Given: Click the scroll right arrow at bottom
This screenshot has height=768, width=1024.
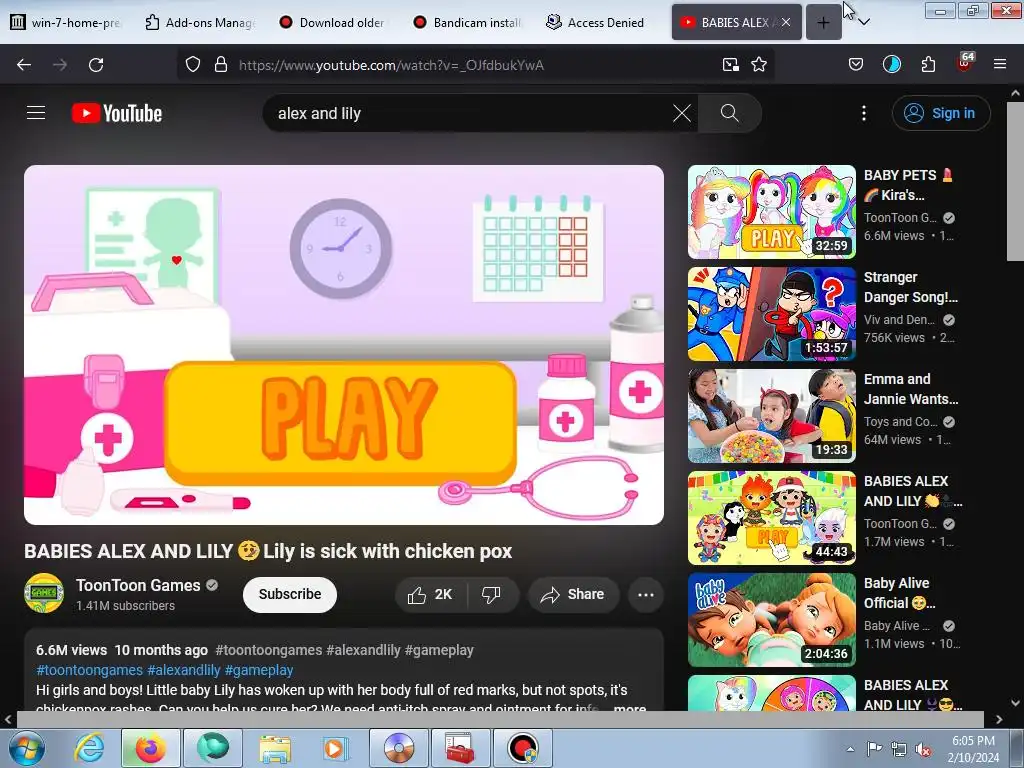Looking at the screenshot, I should [x=999, y=720].
